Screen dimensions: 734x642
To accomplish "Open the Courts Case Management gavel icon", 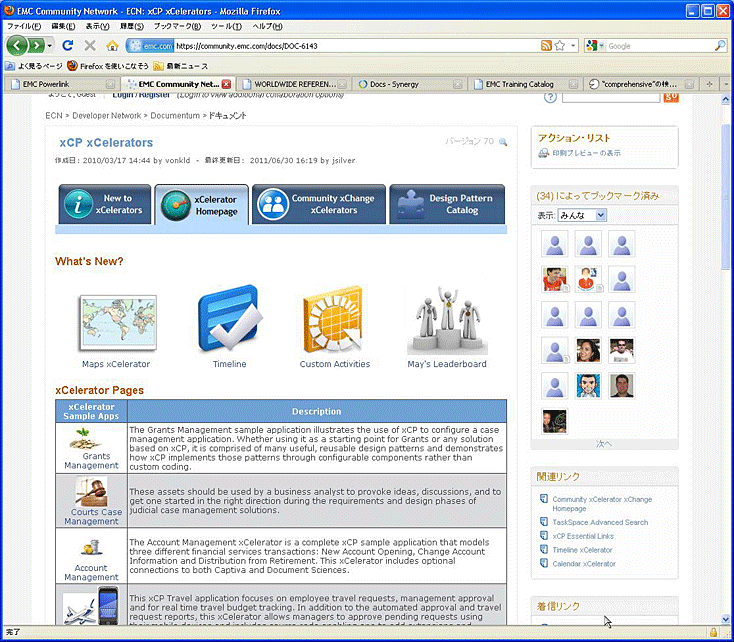I will pos(91,493).
